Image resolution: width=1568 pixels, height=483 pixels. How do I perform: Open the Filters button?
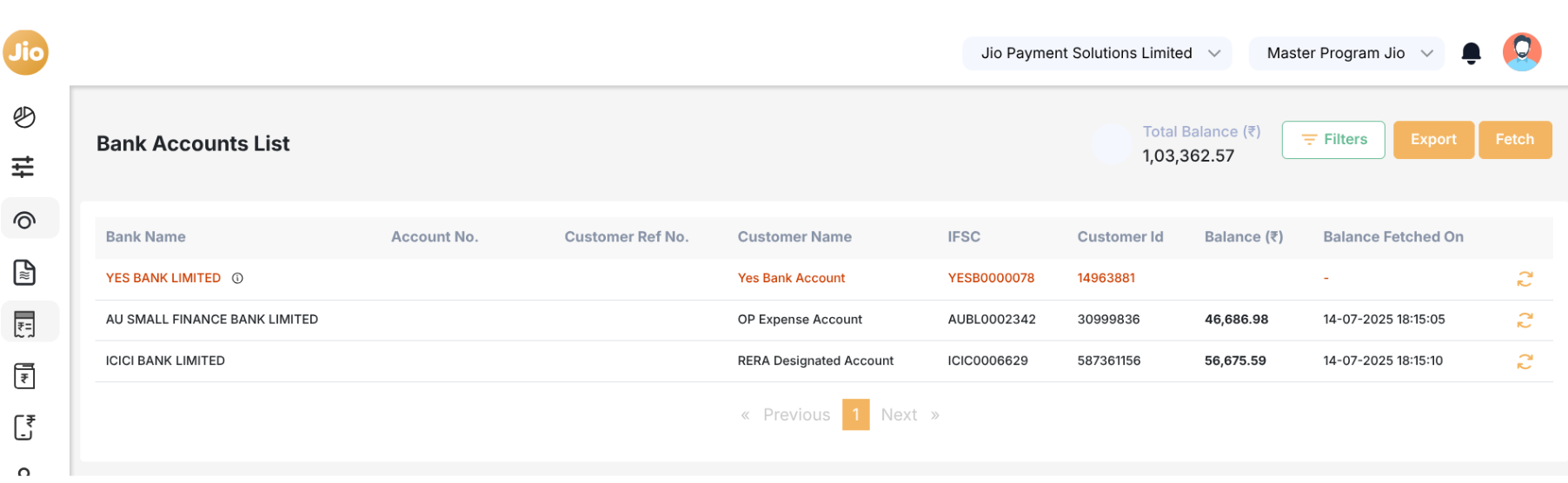click(x=1333, y=140)
